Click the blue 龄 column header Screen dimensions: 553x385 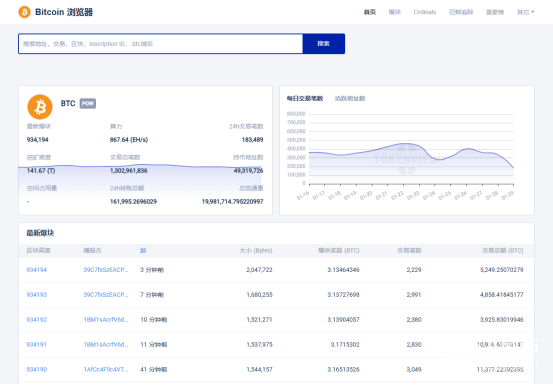143,250
